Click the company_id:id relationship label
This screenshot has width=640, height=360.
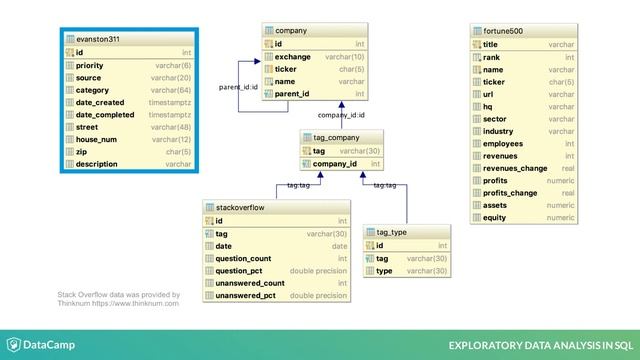point(341,116)
